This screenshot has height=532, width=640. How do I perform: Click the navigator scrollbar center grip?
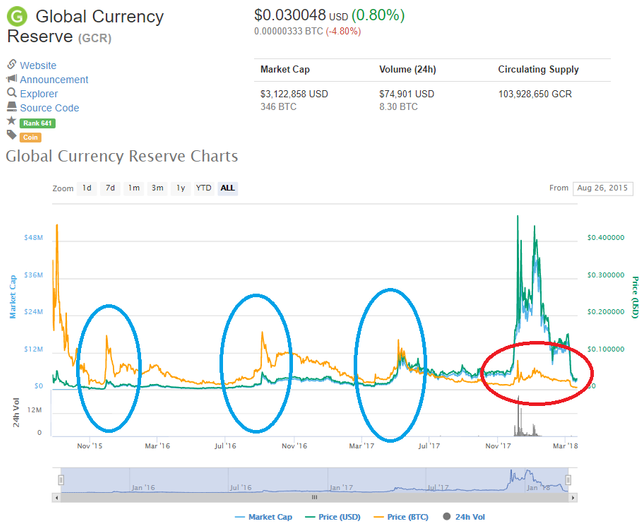click(x=314, y=497)
